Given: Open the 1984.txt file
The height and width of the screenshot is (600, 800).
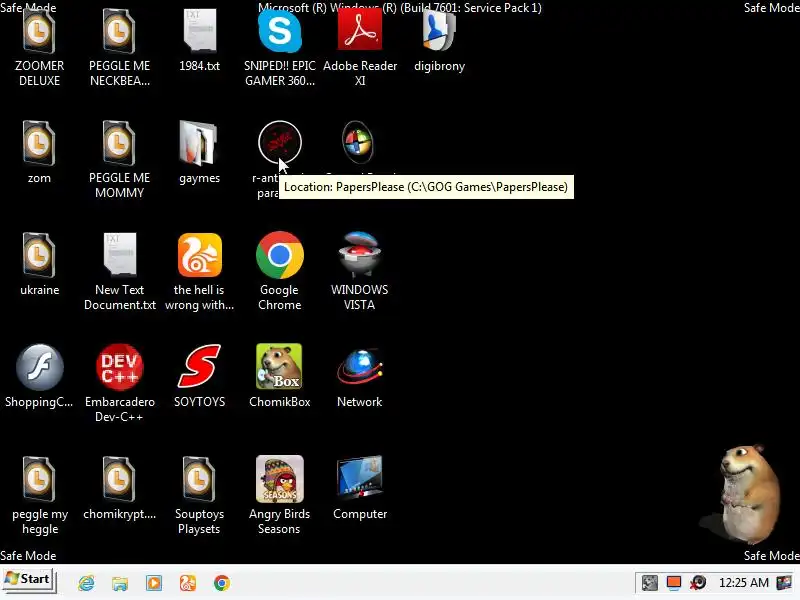Looking at the screenshot, I should tap(199, 31).
